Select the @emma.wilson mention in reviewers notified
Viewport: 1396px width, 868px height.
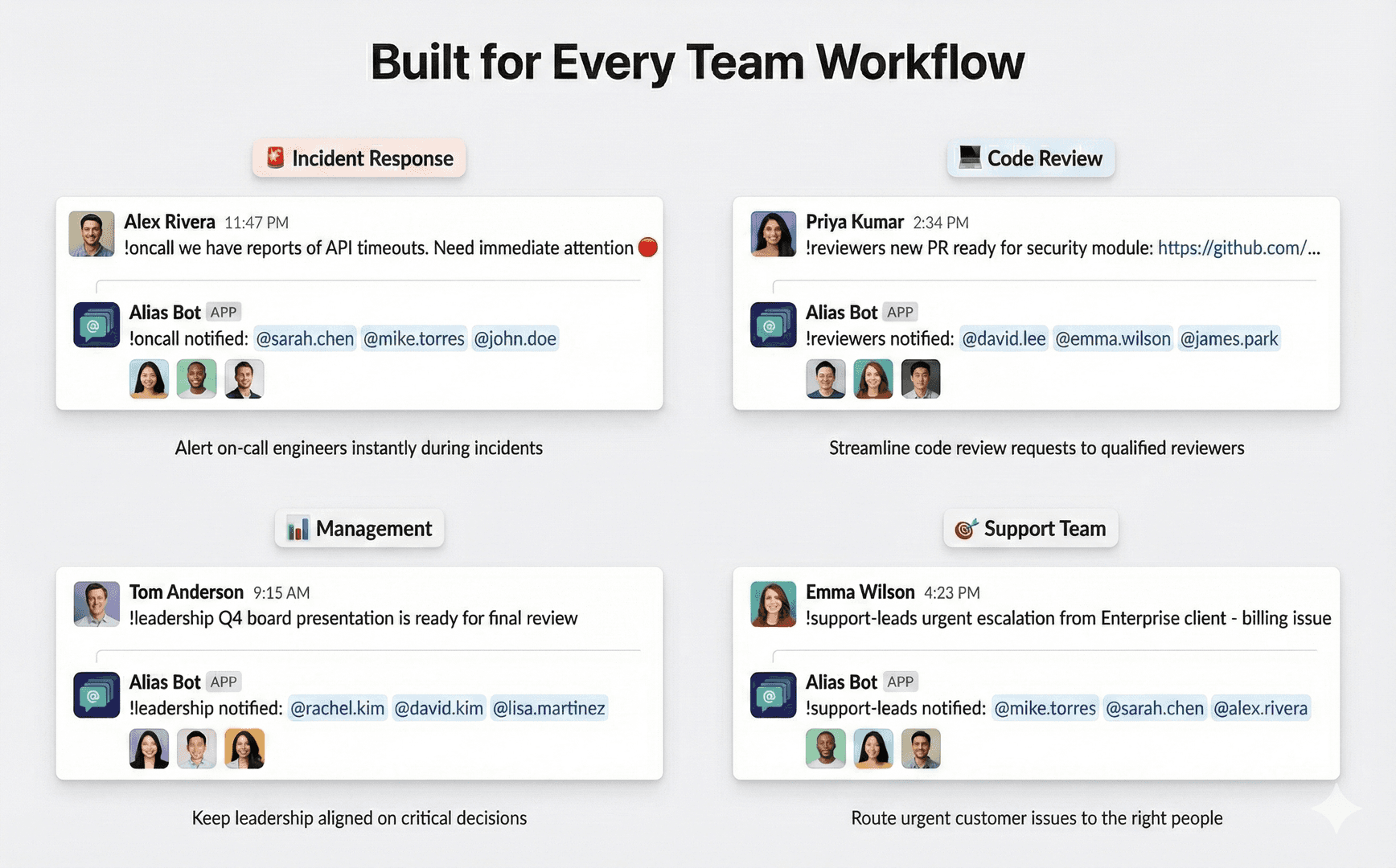[x=1112, y=339]
